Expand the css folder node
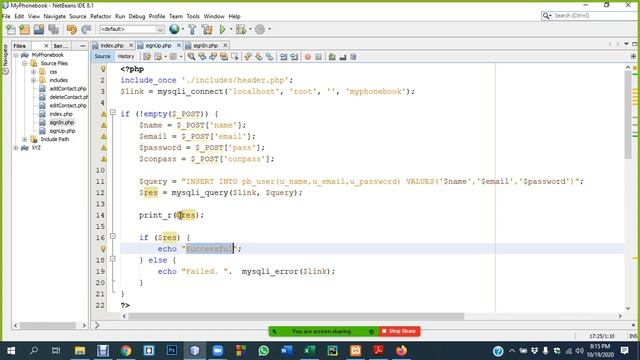This screenshot has width=640, height=360. tap(33, 72)
